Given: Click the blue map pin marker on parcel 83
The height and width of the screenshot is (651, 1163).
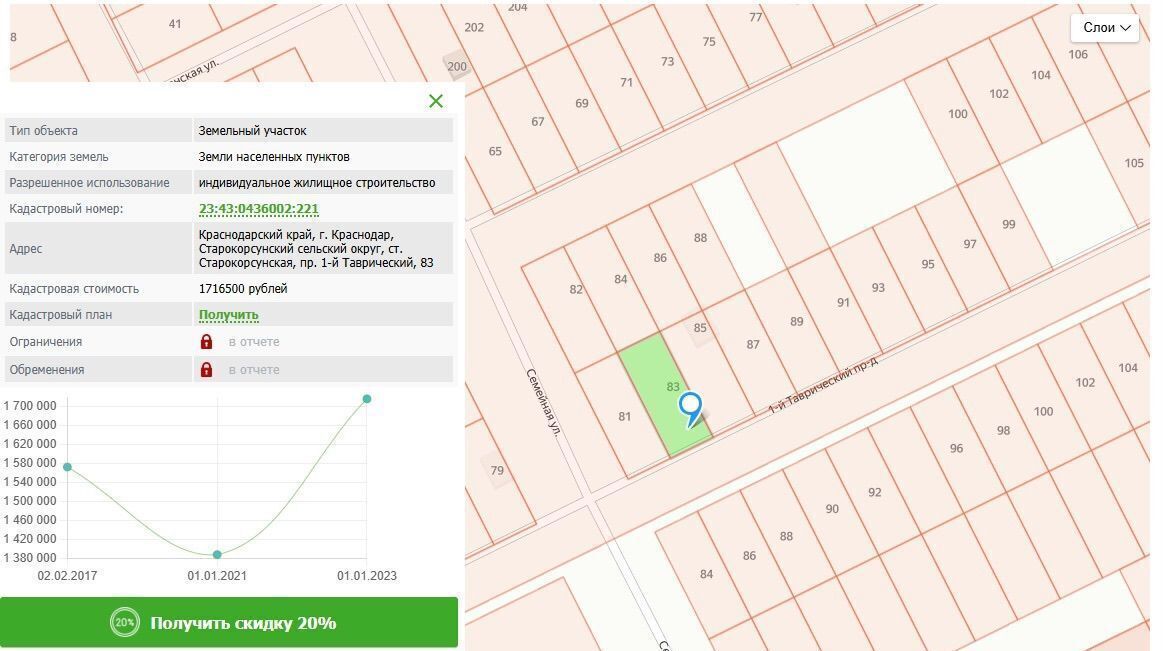Looking at the screenshot, I should (x=691, y=409).
